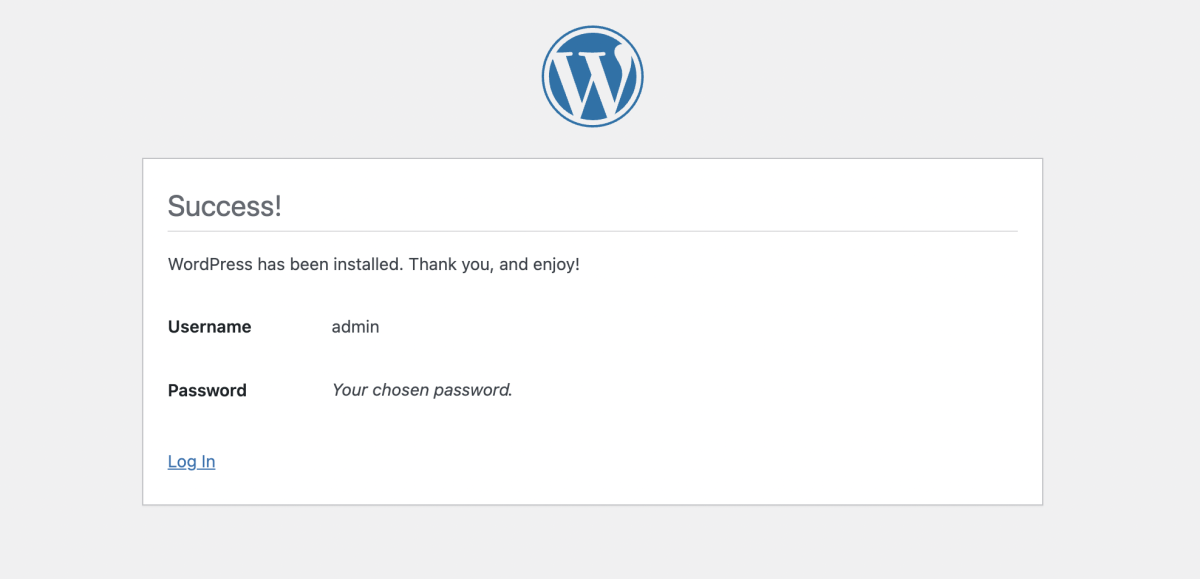
Task: Click the word 'WordPress' in the message
Action: tap(210, 265)
